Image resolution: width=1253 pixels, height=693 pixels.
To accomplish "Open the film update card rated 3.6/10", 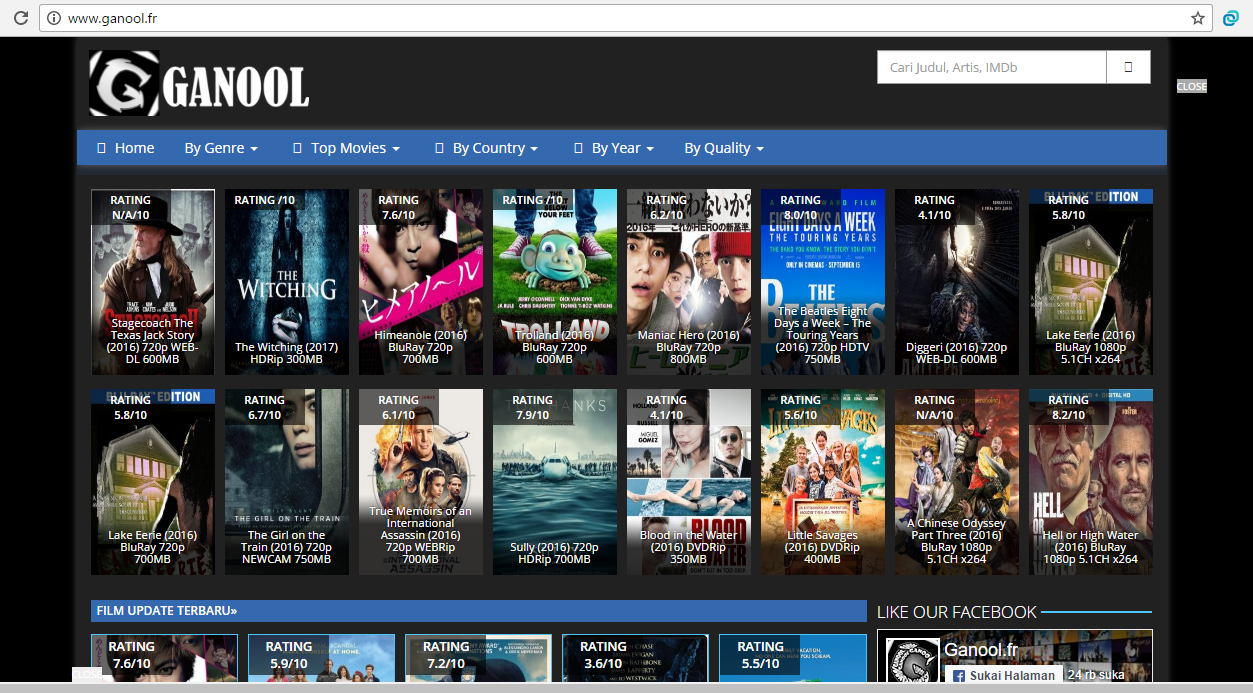I will tap(635, 658).
